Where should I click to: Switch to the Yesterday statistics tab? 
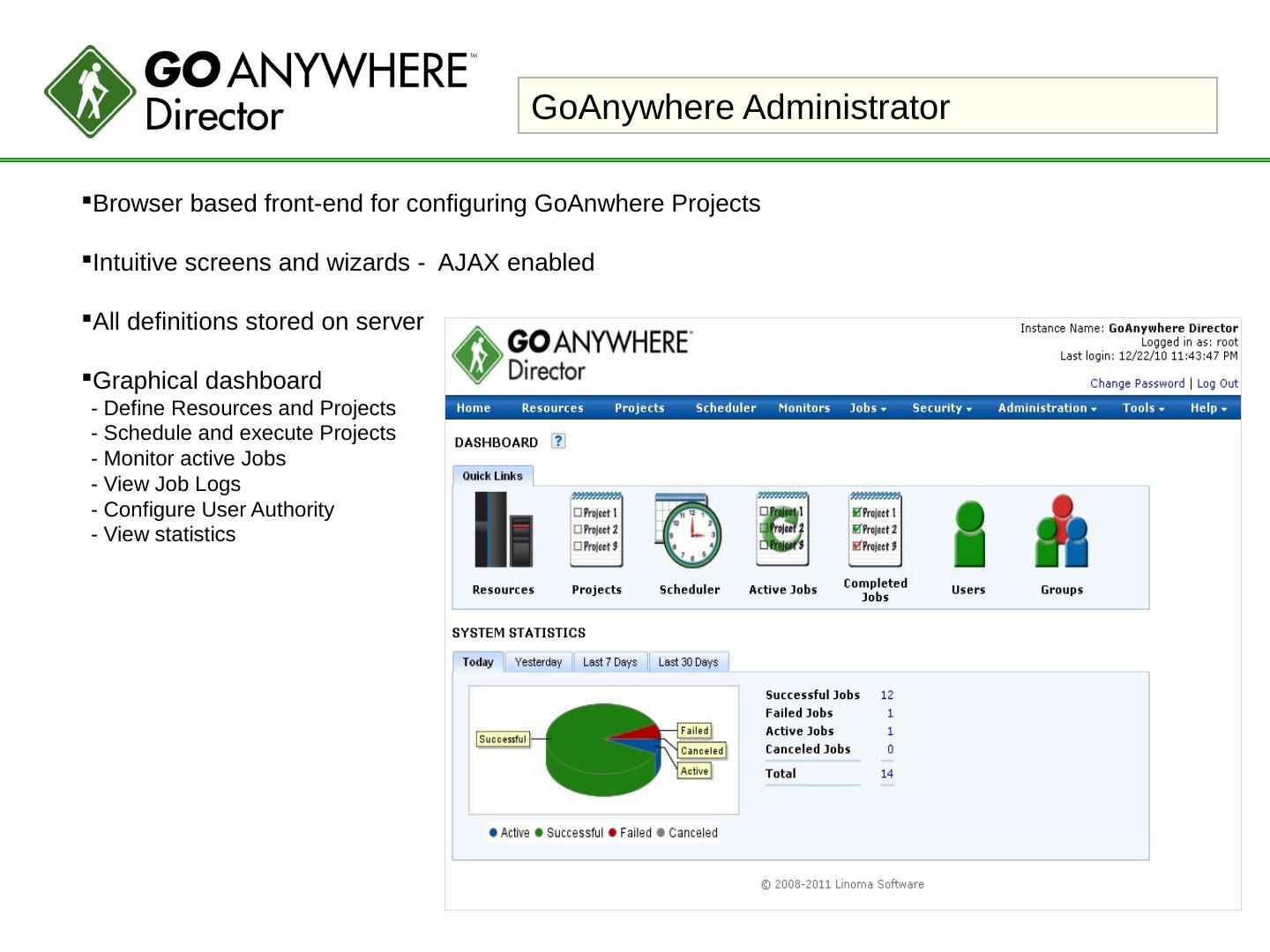(538, 662)
